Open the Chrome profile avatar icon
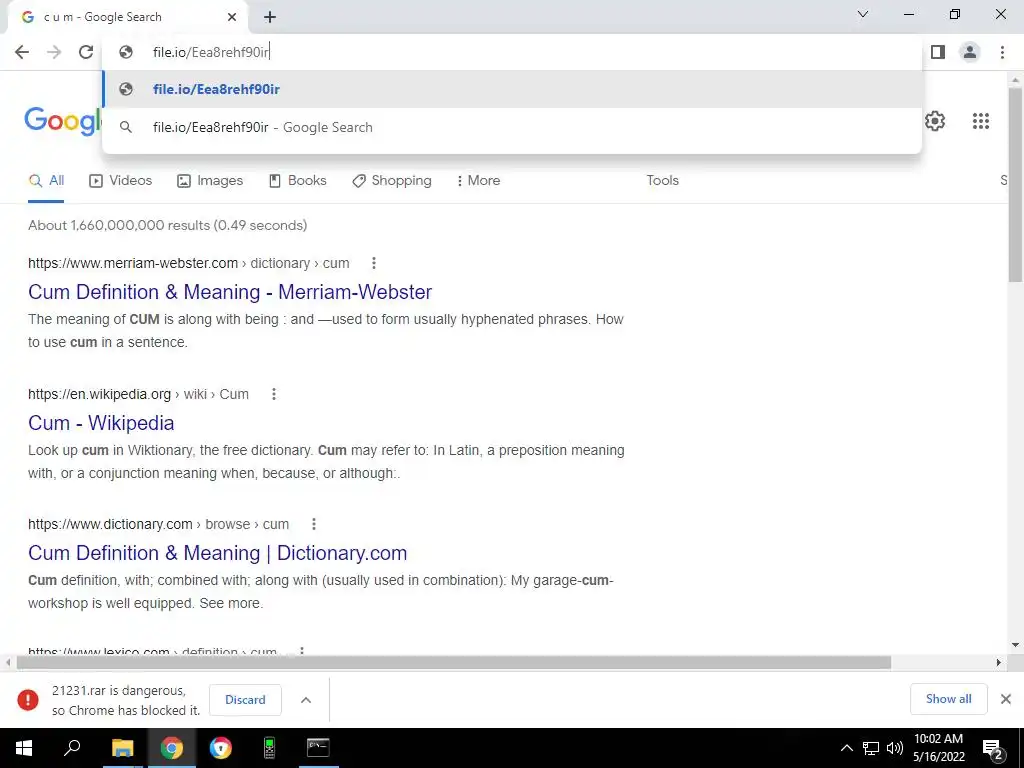 970,52
